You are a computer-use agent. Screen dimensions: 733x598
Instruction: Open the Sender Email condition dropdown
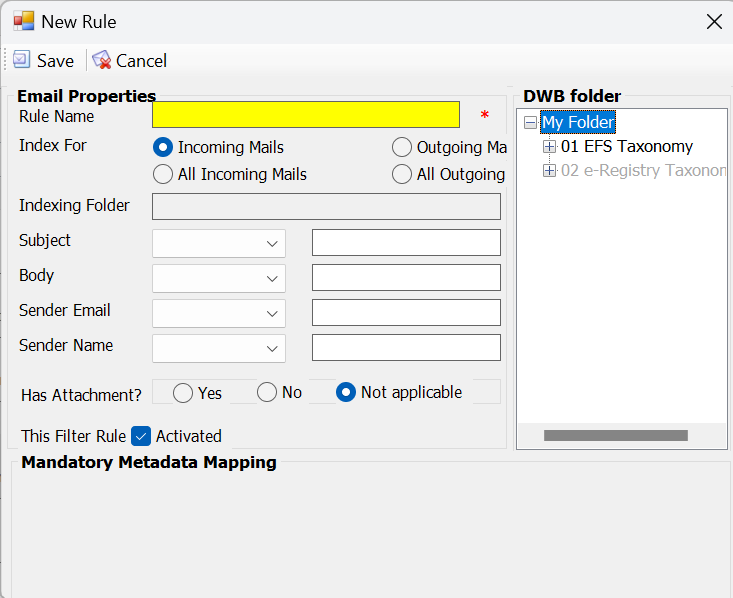pos(219,313)
